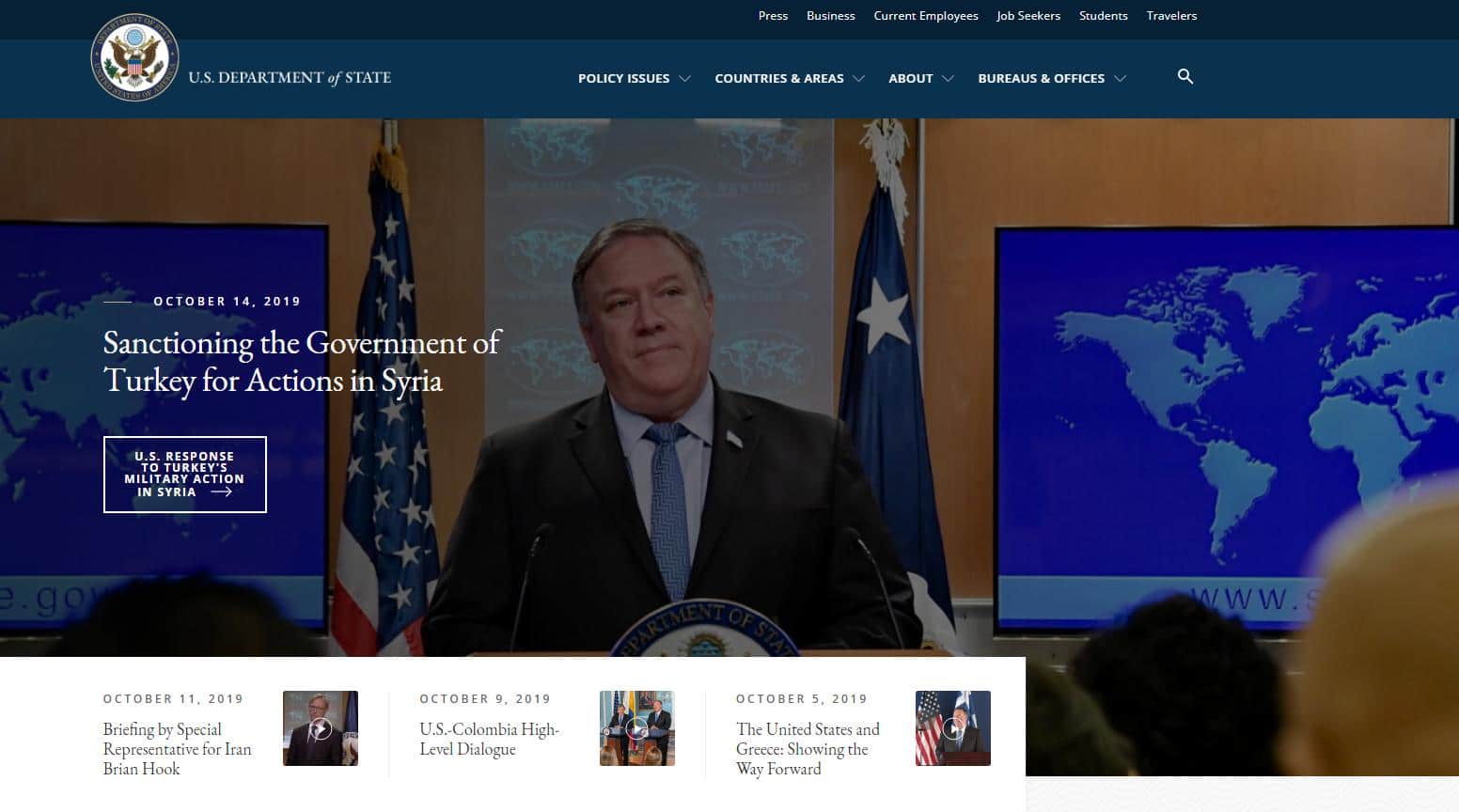Open the U.S.-Colombia High-Level Dialogue article
The image size is (1459, 812).
(x=490, y=740)
